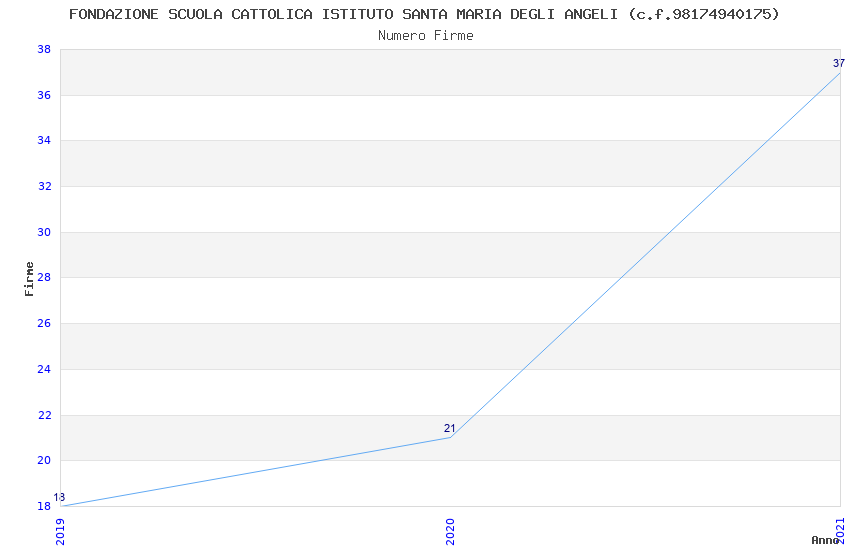Click the 2019 data point labeled 18

pos(61,506)
